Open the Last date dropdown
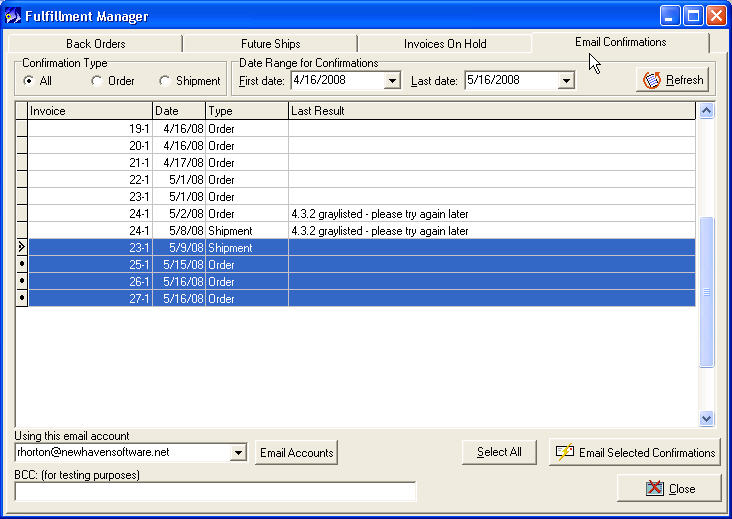 click(x=566, y=81)
